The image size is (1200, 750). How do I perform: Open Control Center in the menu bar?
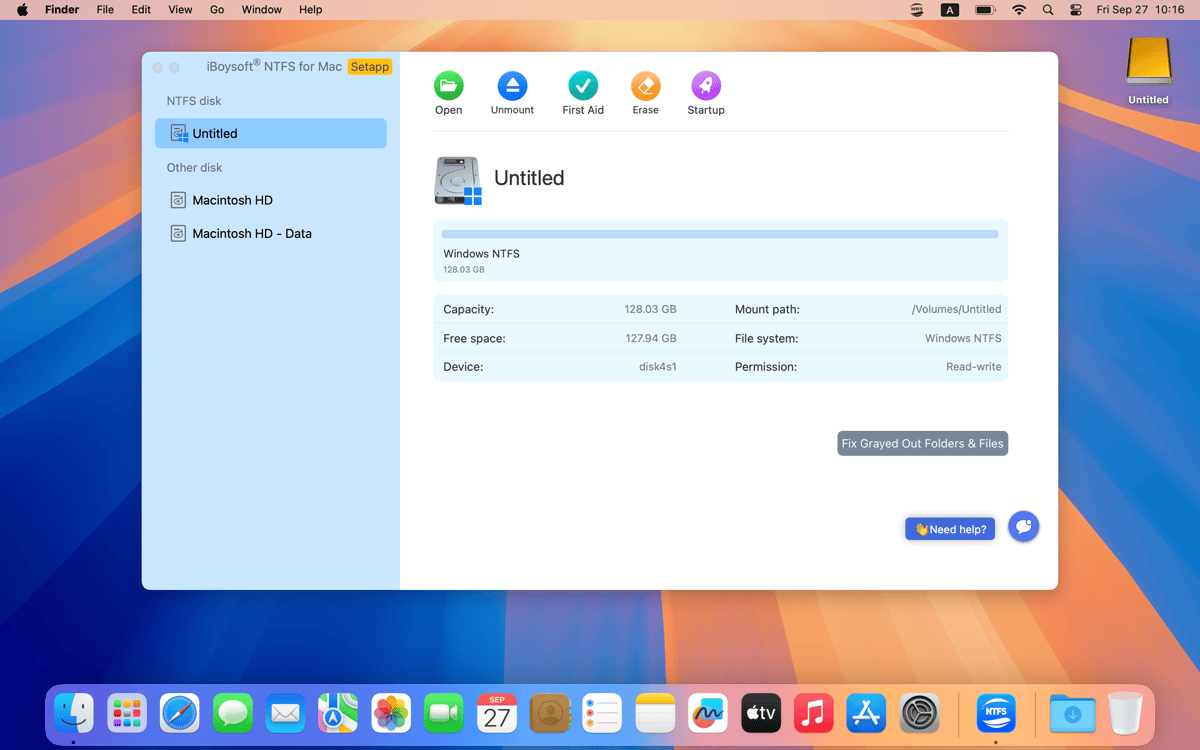pyautogui.click(x=1076, y=10)
